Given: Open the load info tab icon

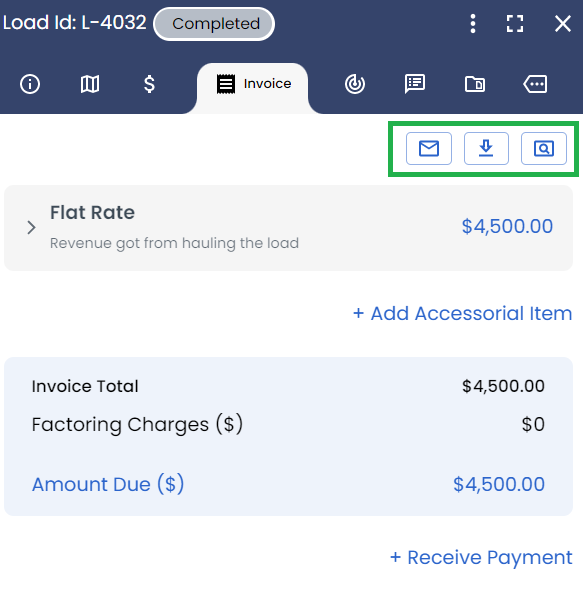Looking at the screenshot, I should pyautogui.click(x=30, y=84).
